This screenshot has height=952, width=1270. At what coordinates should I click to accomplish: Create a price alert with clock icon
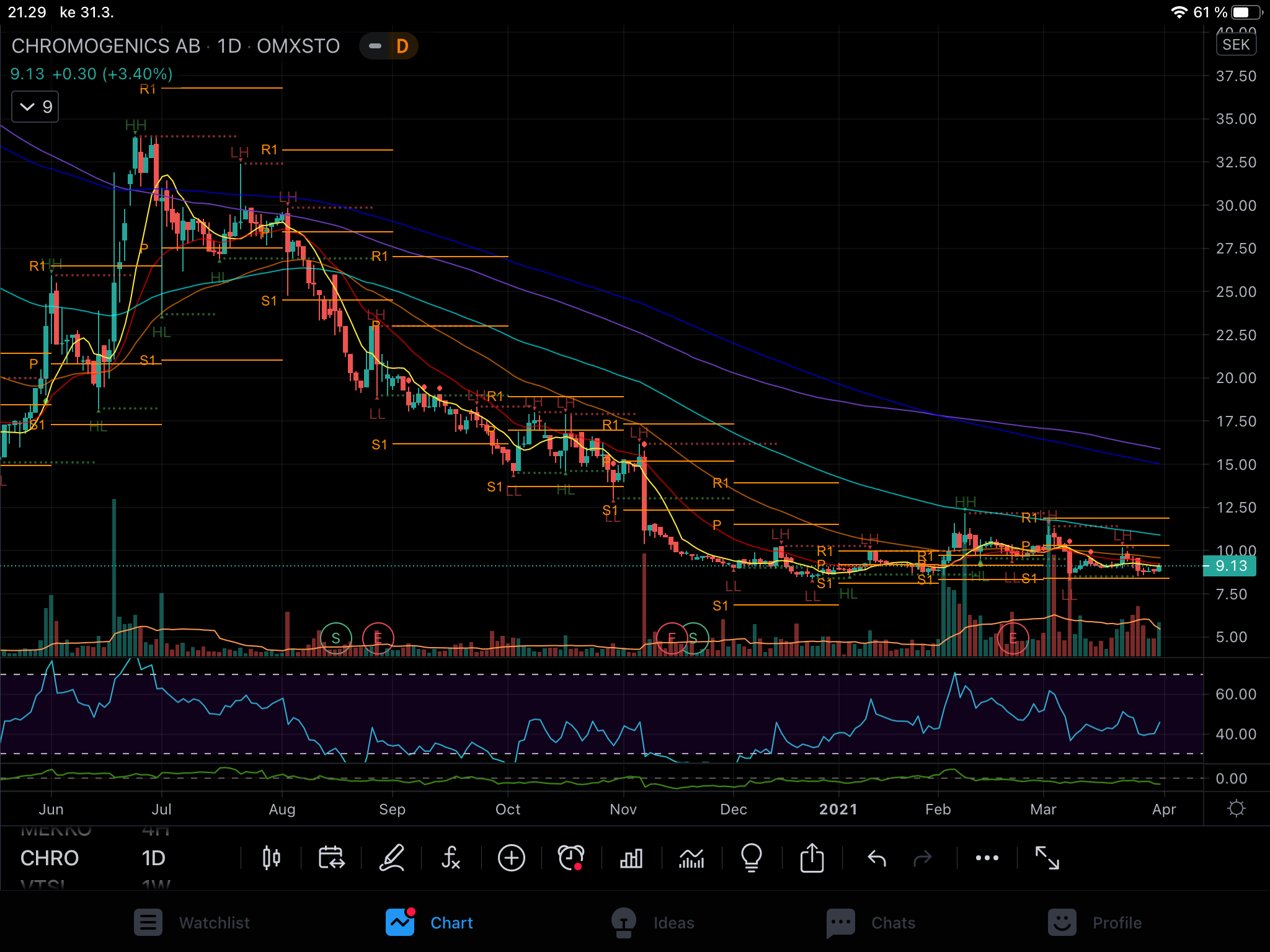pyautogui.click(x=571, y=858)
